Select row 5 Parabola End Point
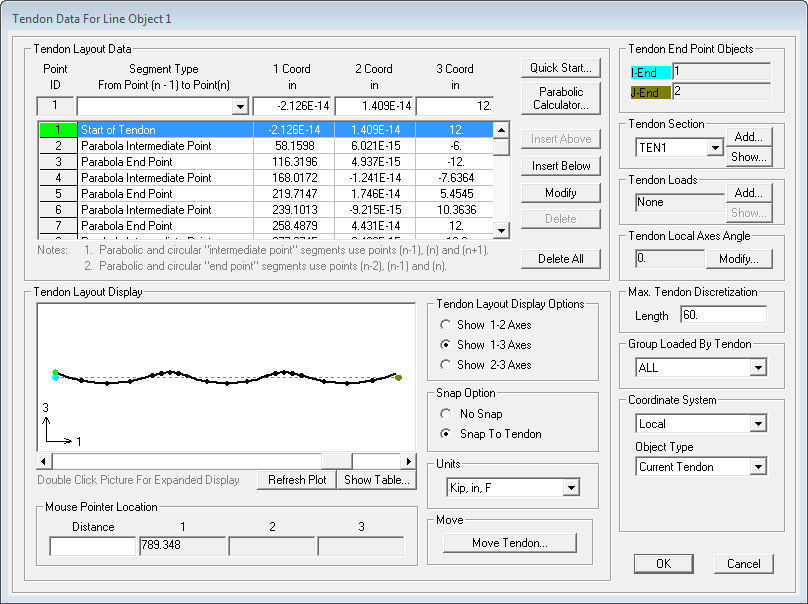This screenshot has height=604, width=808. [266, 194]
